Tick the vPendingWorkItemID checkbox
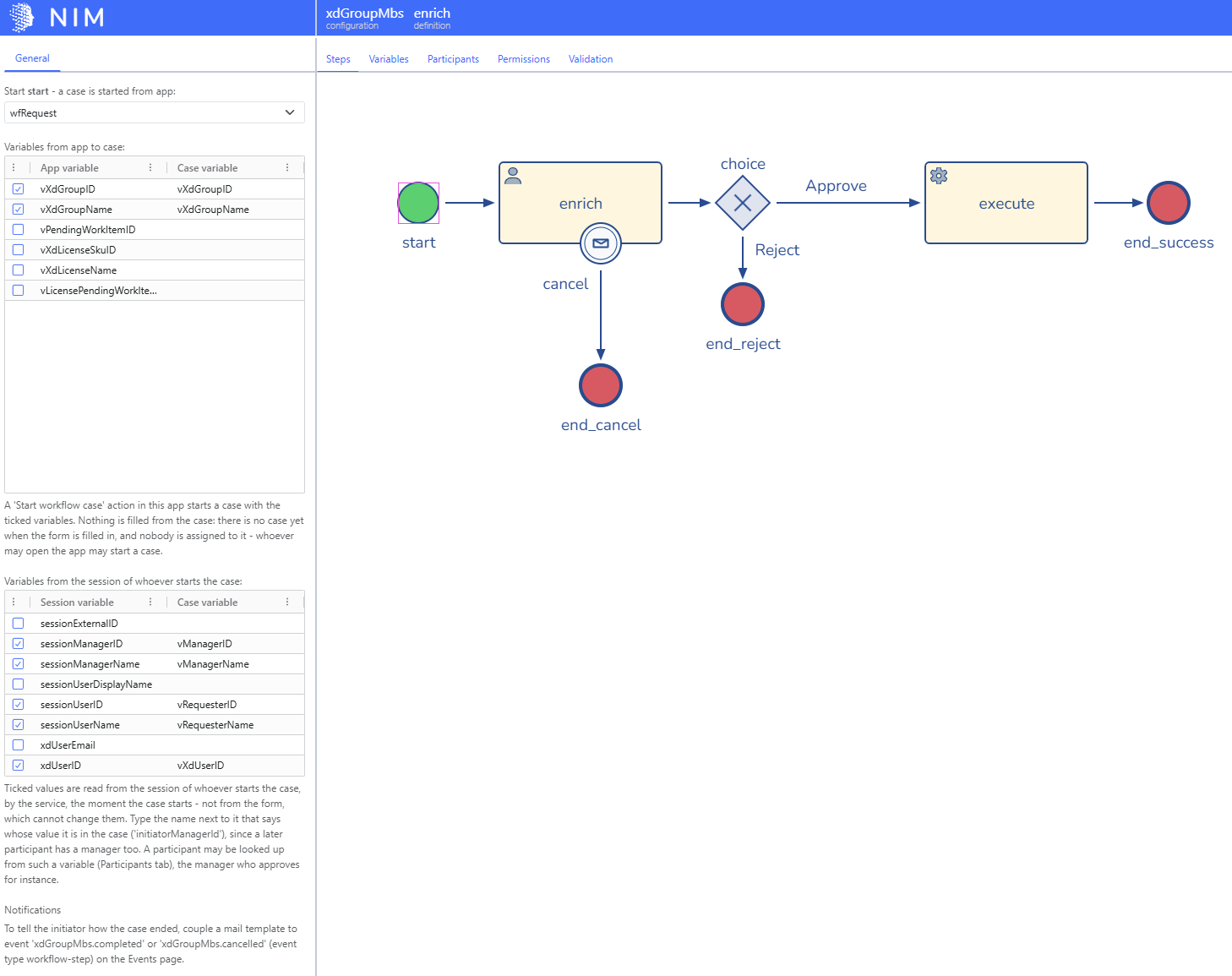Viewport: 1232px width, 976px height. 18,230
